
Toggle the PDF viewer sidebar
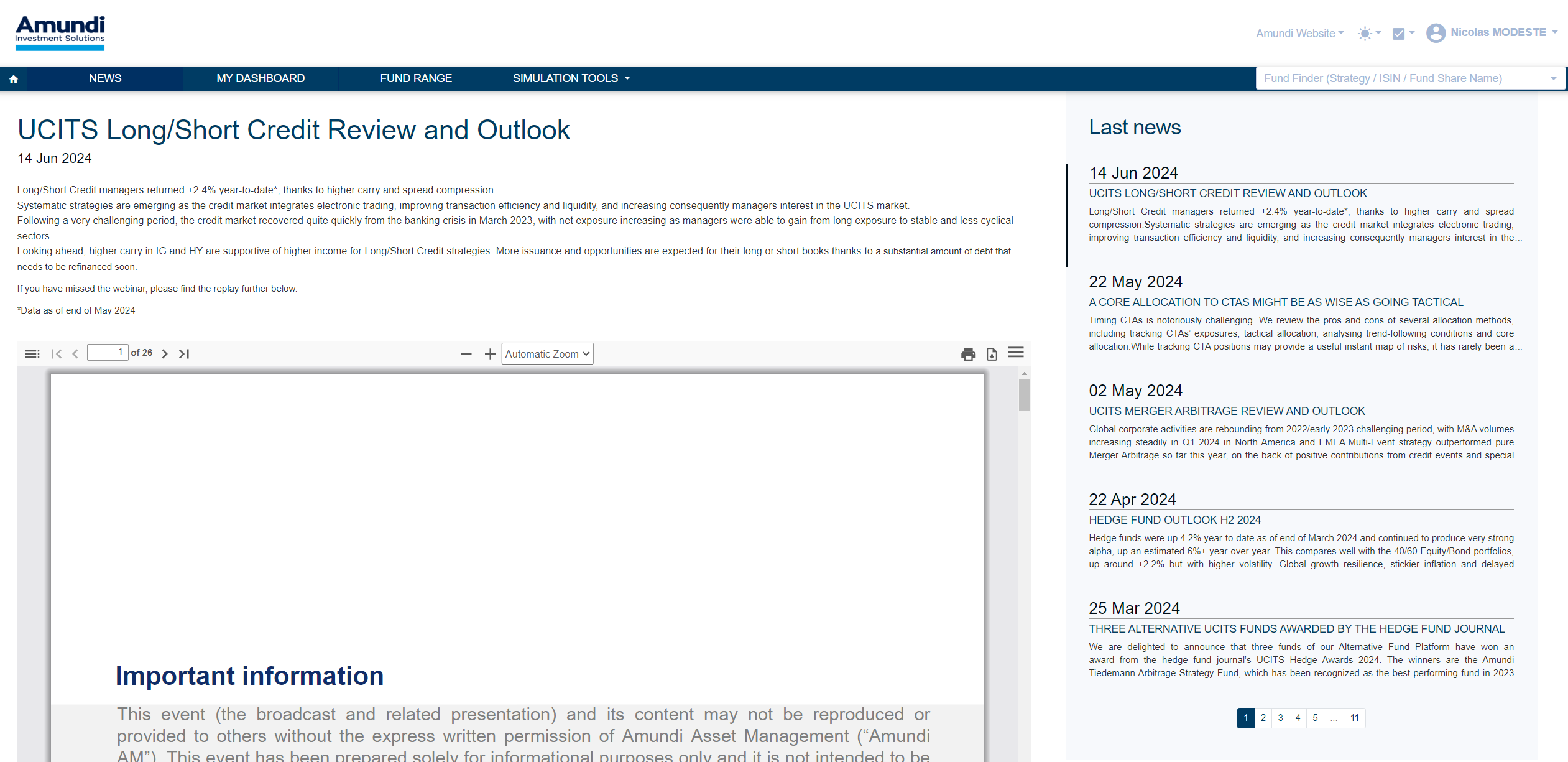click(32, 354)
